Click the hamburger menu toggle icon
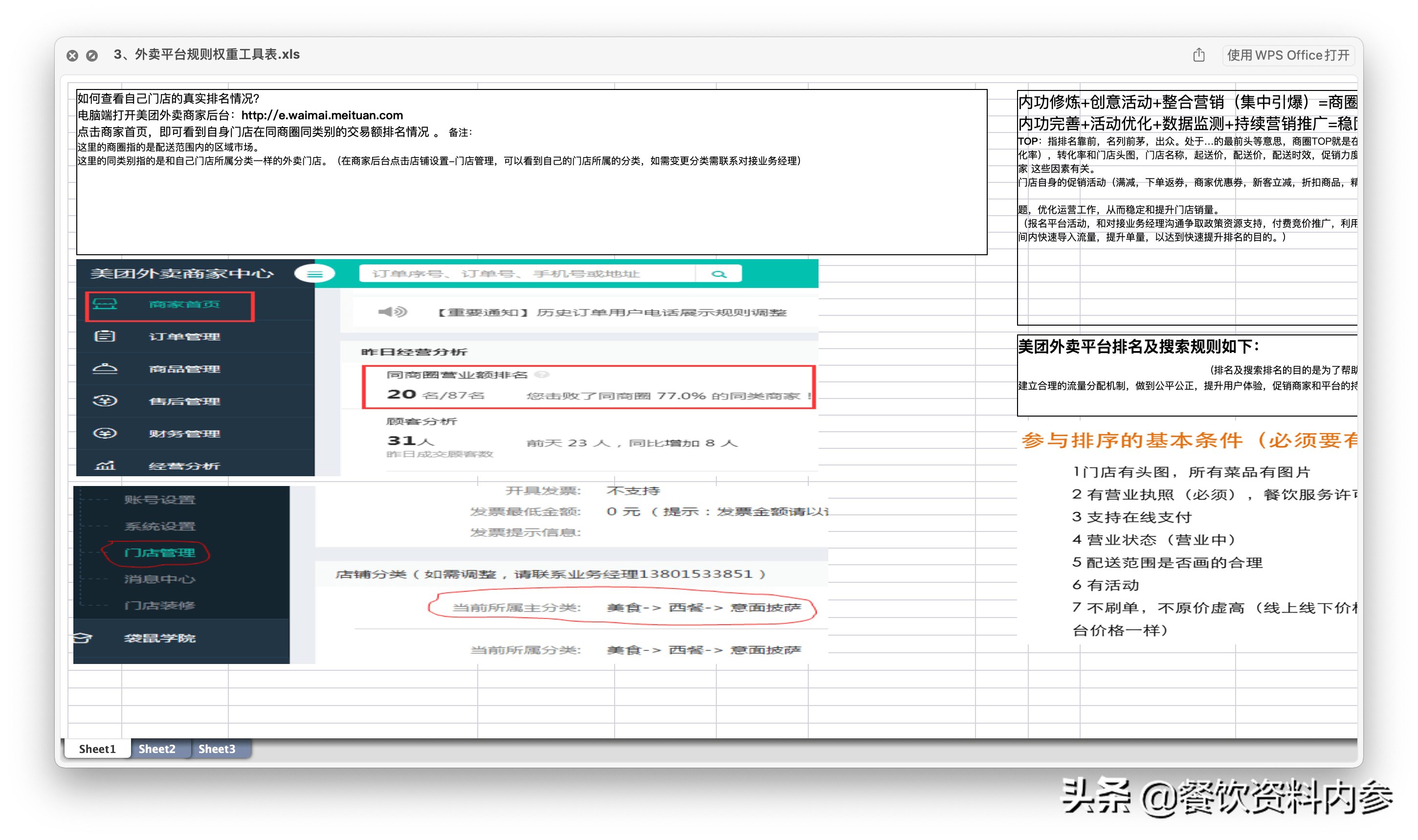Screen dimensions: 1418x840 pyautogui.click(x=315, y=274)
